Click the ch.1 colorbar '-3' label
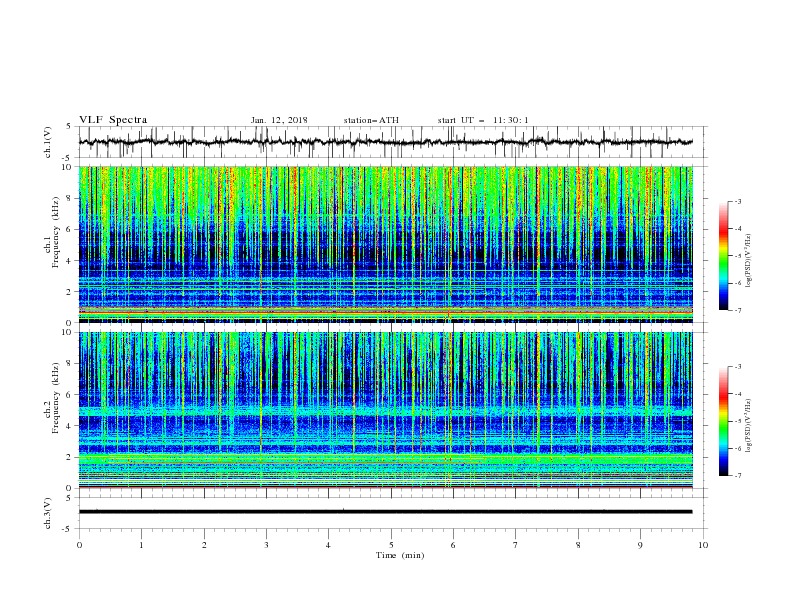792x612 pixels. 738,201
